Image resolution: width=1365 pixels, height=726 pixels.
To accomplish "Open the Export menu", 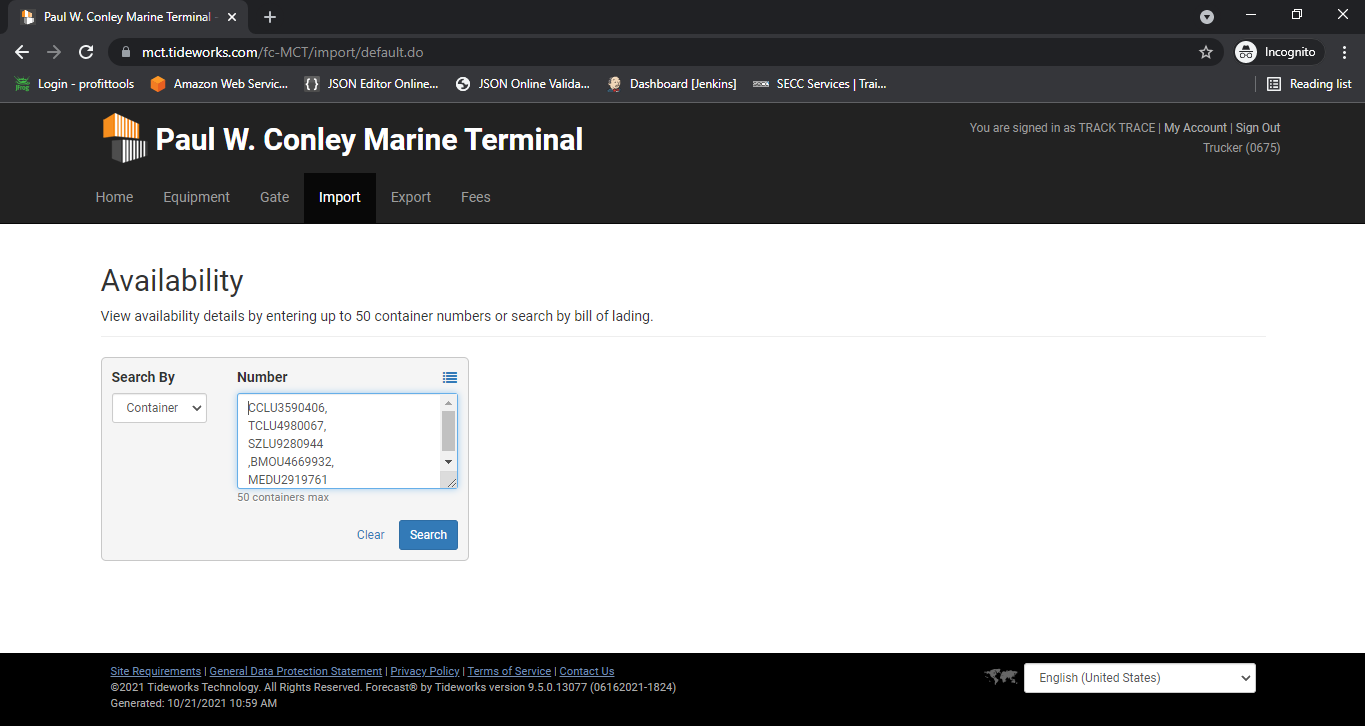I will click(411, 197).
